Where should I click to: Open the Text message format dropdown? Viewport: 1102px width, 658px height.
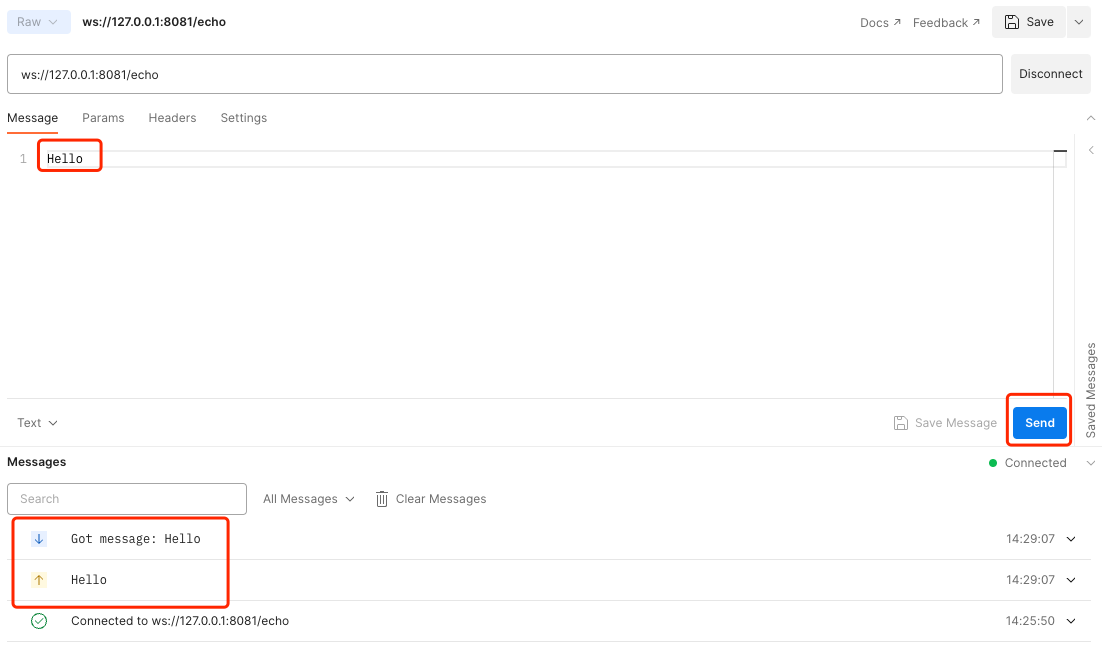click(x=36, y=422)
